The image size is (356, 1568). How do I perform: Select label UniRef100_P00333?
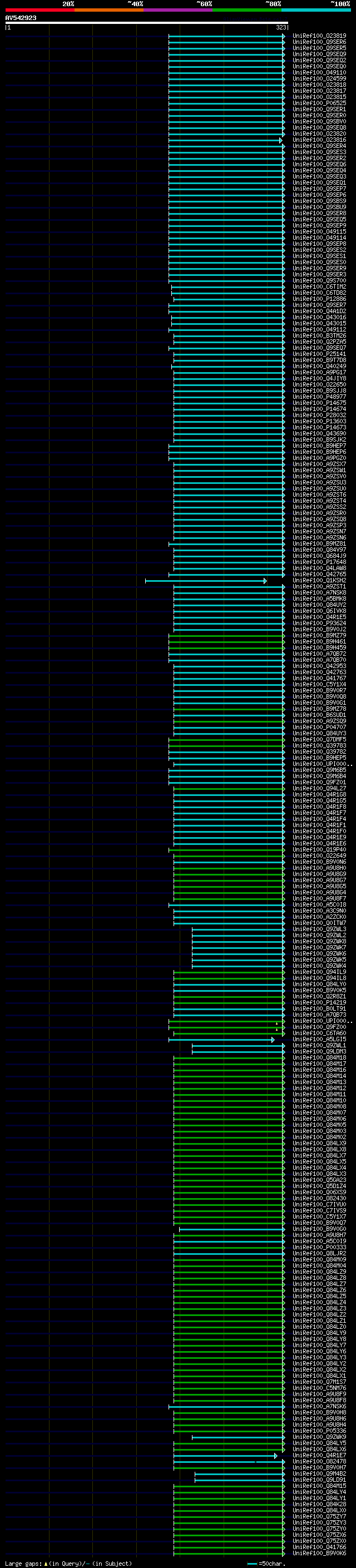tap(319, 1247)
